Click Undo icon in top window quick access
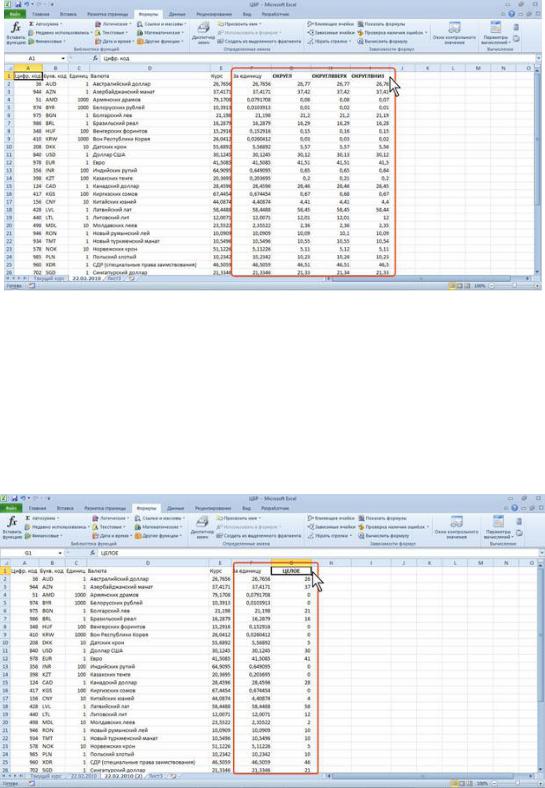Screen dimensions: 545x788 point(27,5)
